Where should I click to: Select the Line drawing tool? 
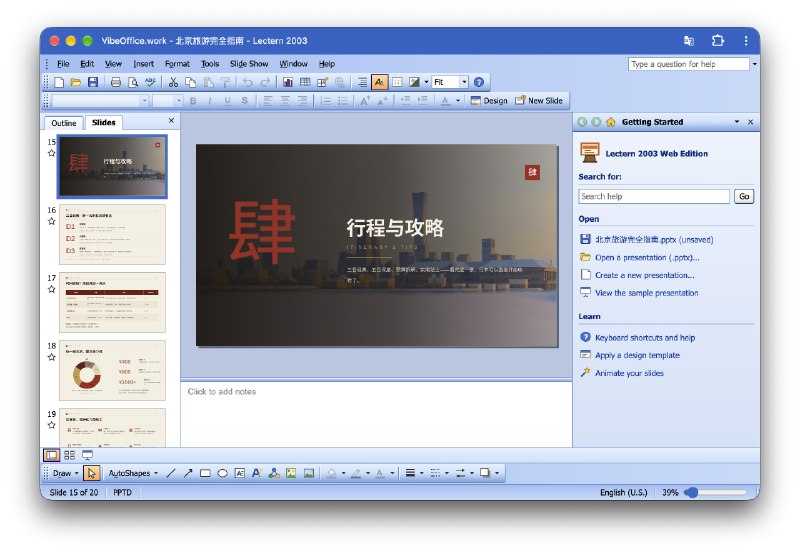(x=171, y=473)
